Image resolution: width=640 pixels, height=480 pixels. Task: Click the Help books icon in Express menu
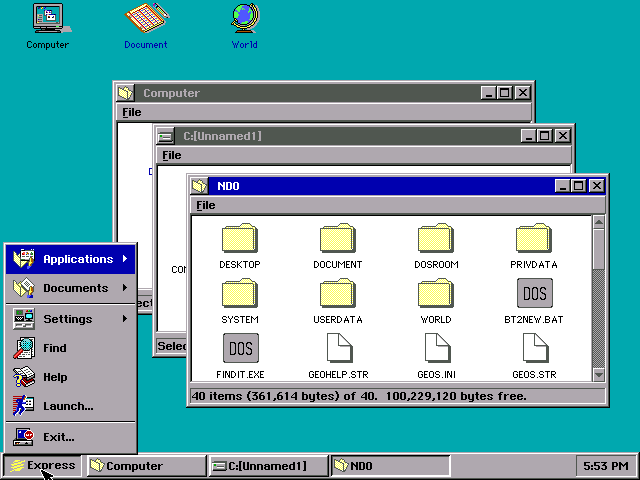pyautogui.click(x=23, y=377)
